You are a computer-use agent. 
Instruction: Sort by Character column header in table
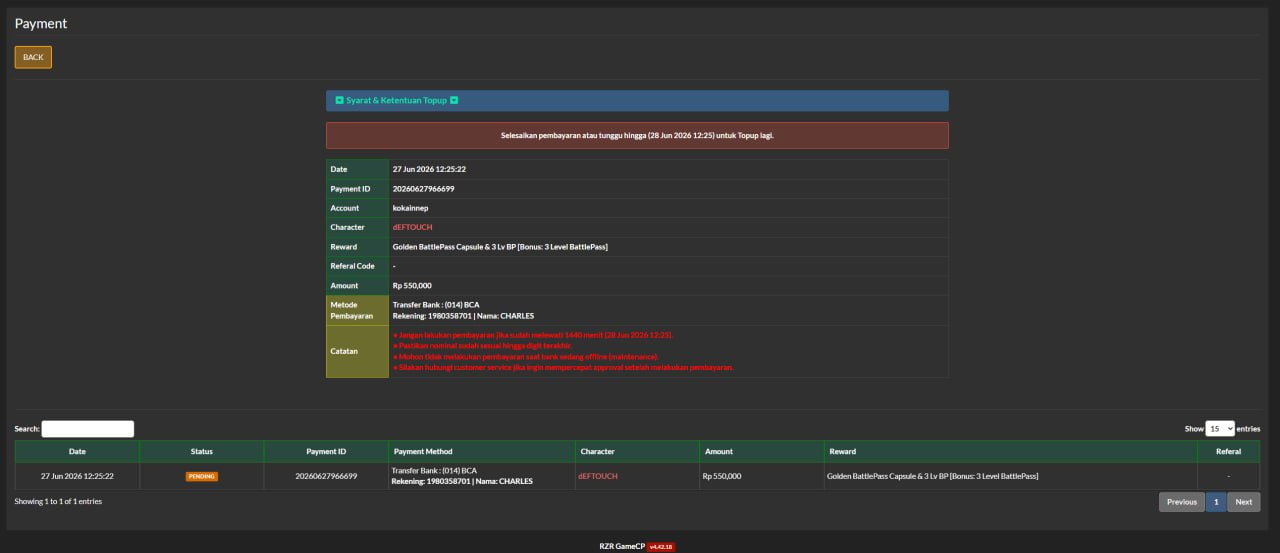point(637,452)
